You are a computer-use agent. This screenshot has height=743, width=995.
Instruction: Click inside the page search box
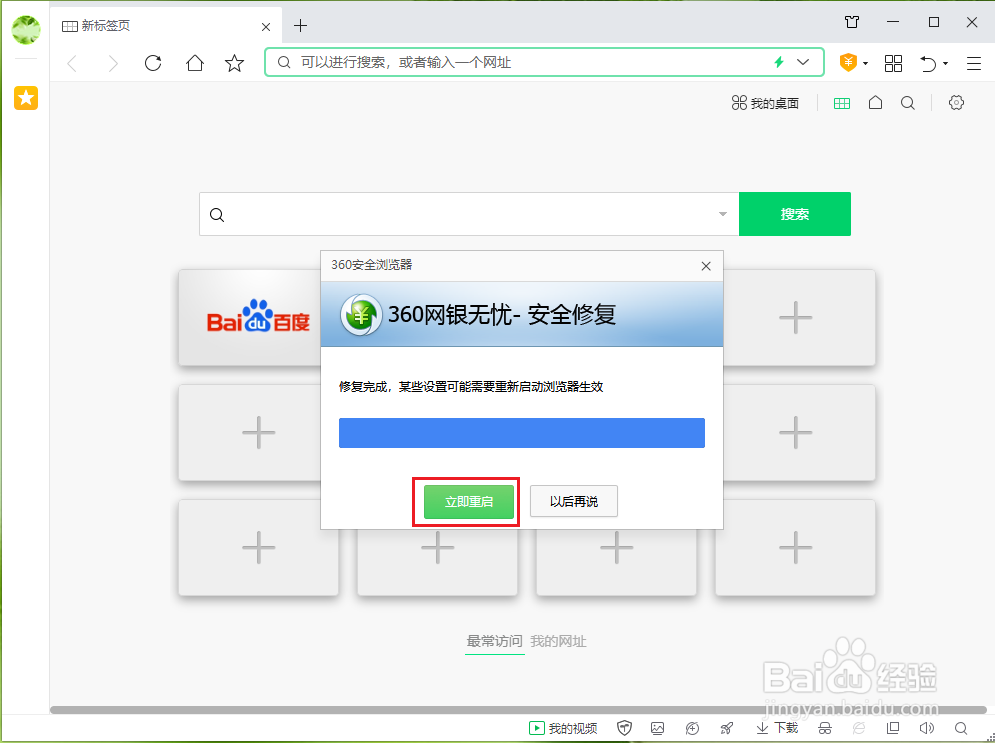click(x=470, y=214)
